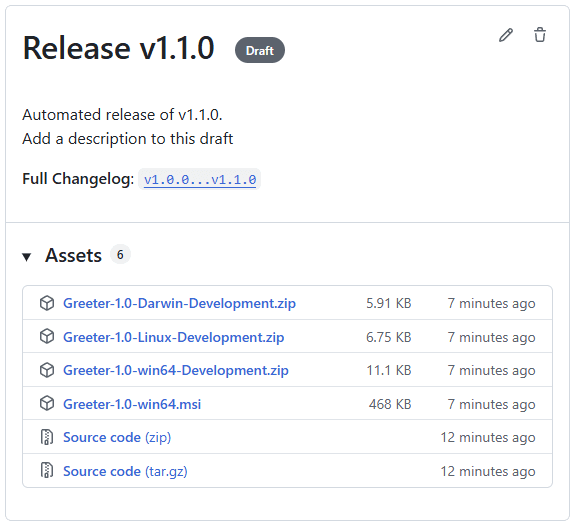Click zip file icon beside Source code (zip)
This screenshot has width=572, height=525.
(46, 437)
